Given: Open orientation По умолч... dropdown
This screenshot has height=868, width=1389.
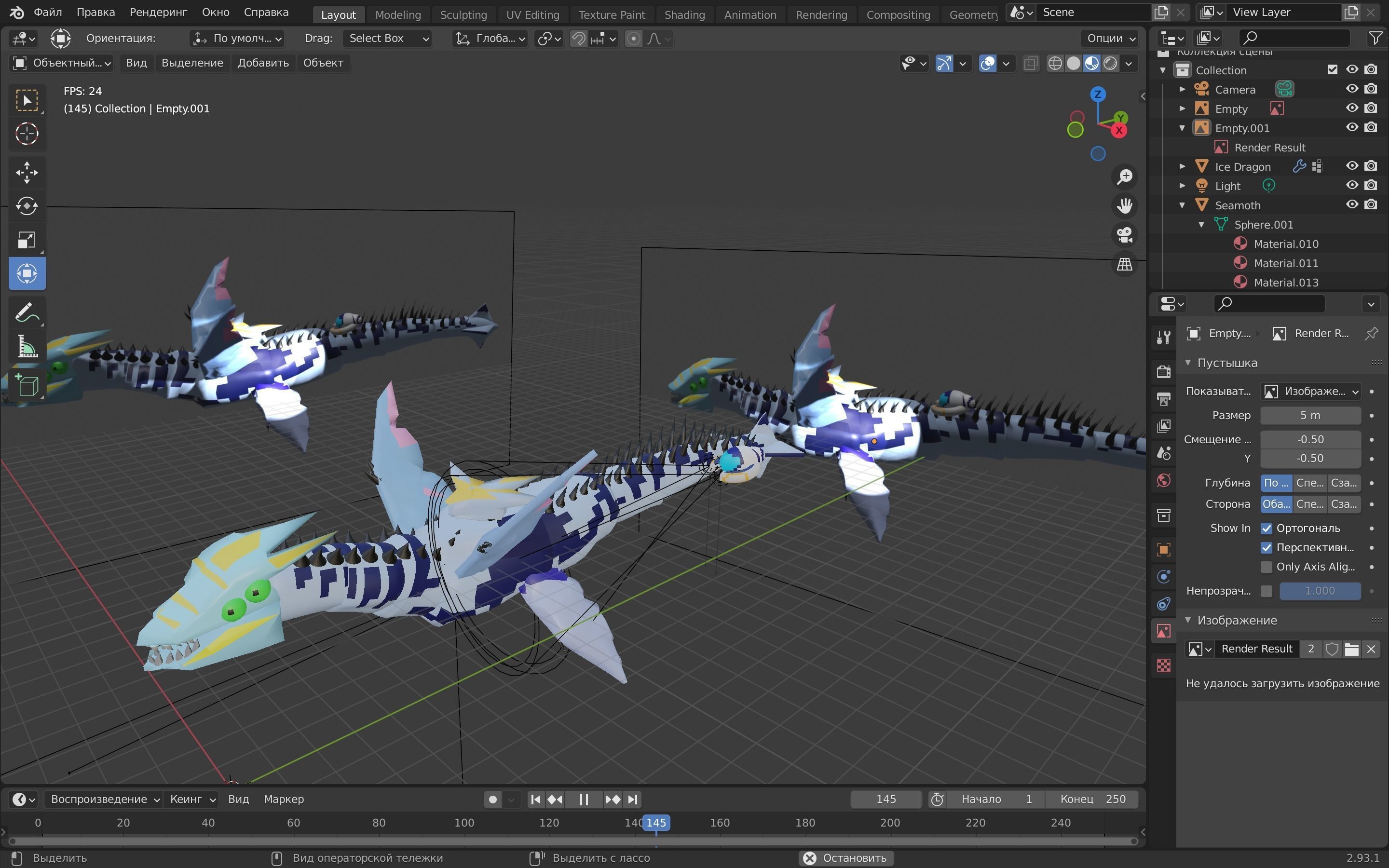Looking at the screenshot, I should click(x=237, y=39).
